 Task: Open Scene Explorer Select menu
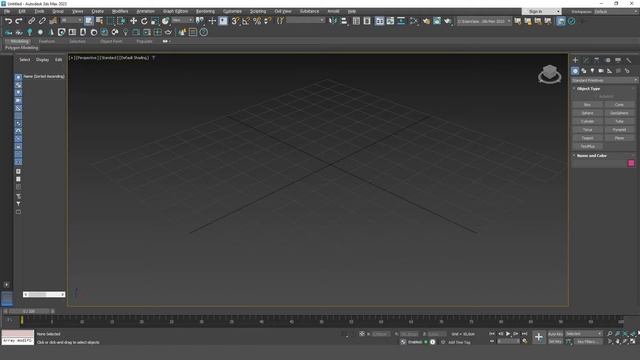pos(24,60)
